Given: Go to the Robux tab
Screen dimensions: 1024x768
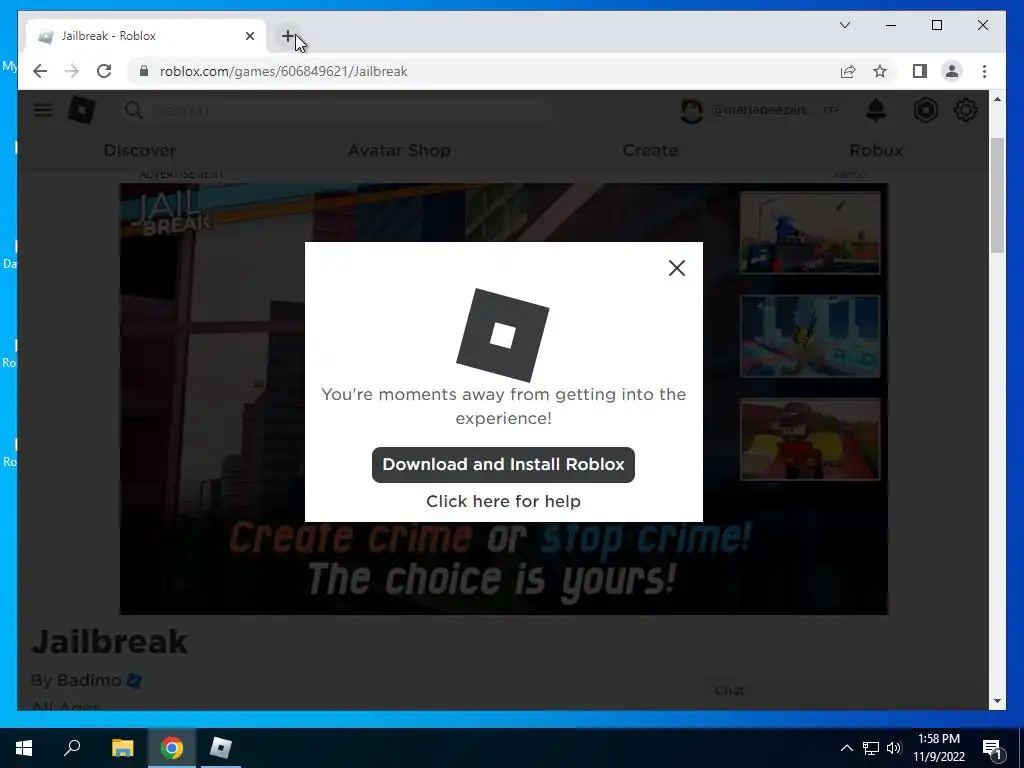Looking at the screenshot, I should (876, 150).
